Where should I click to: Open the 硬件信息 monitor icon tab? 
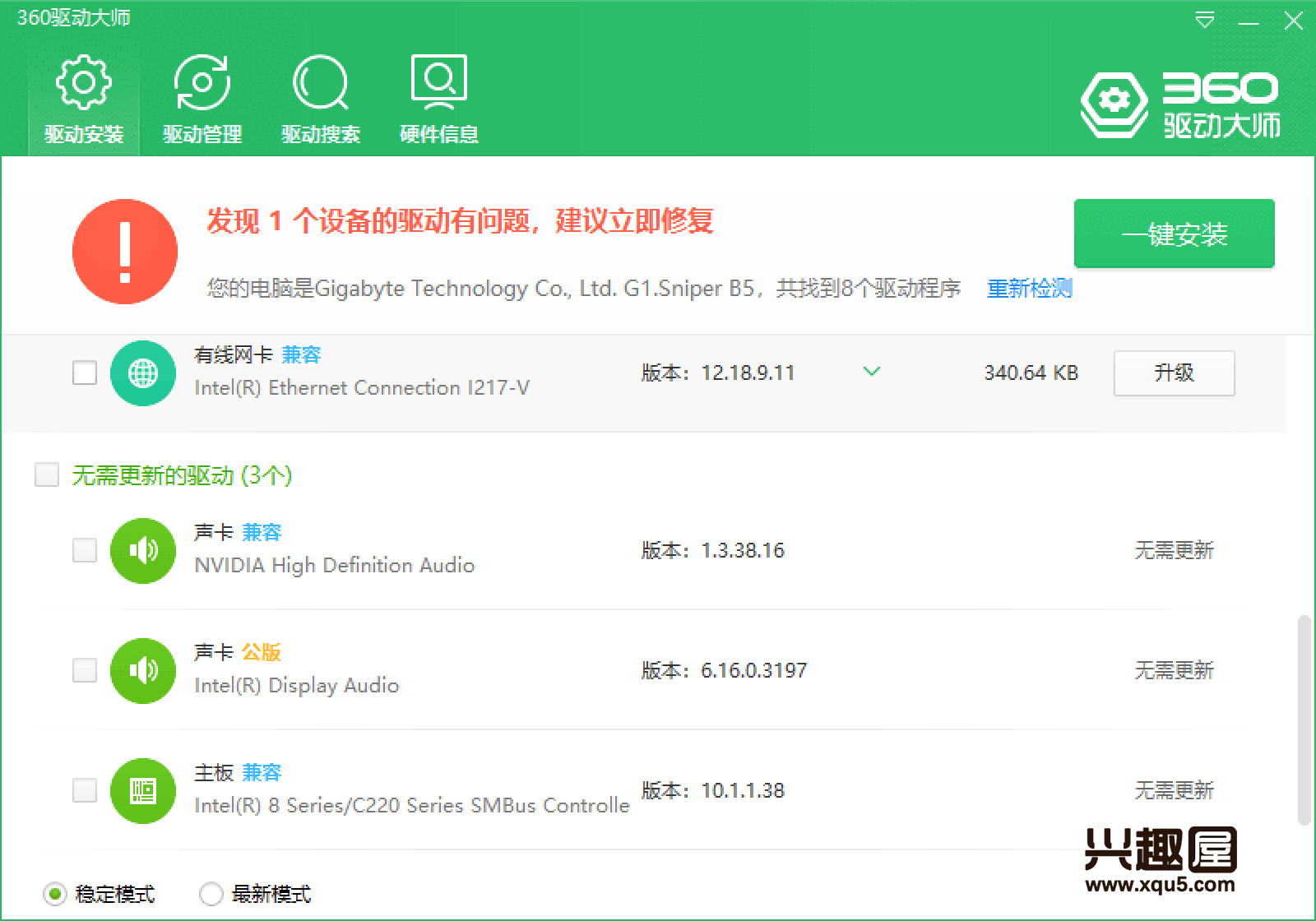pos(439,100)
